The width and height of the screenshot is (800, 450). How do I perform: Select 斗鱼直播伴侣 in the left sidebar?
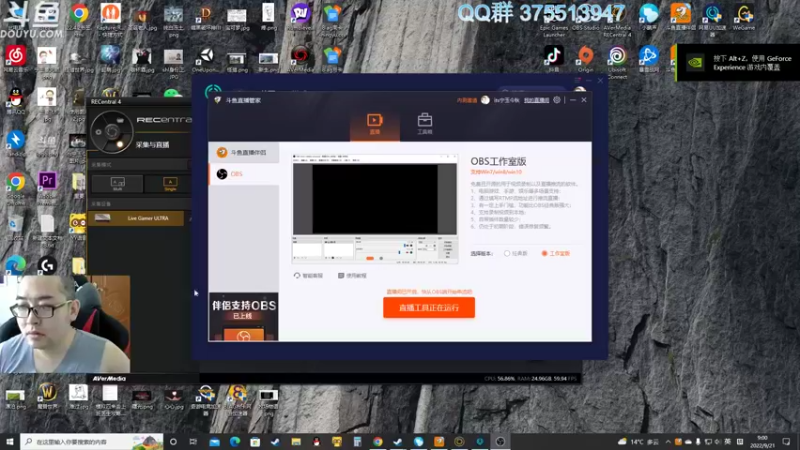click(244, 153)
